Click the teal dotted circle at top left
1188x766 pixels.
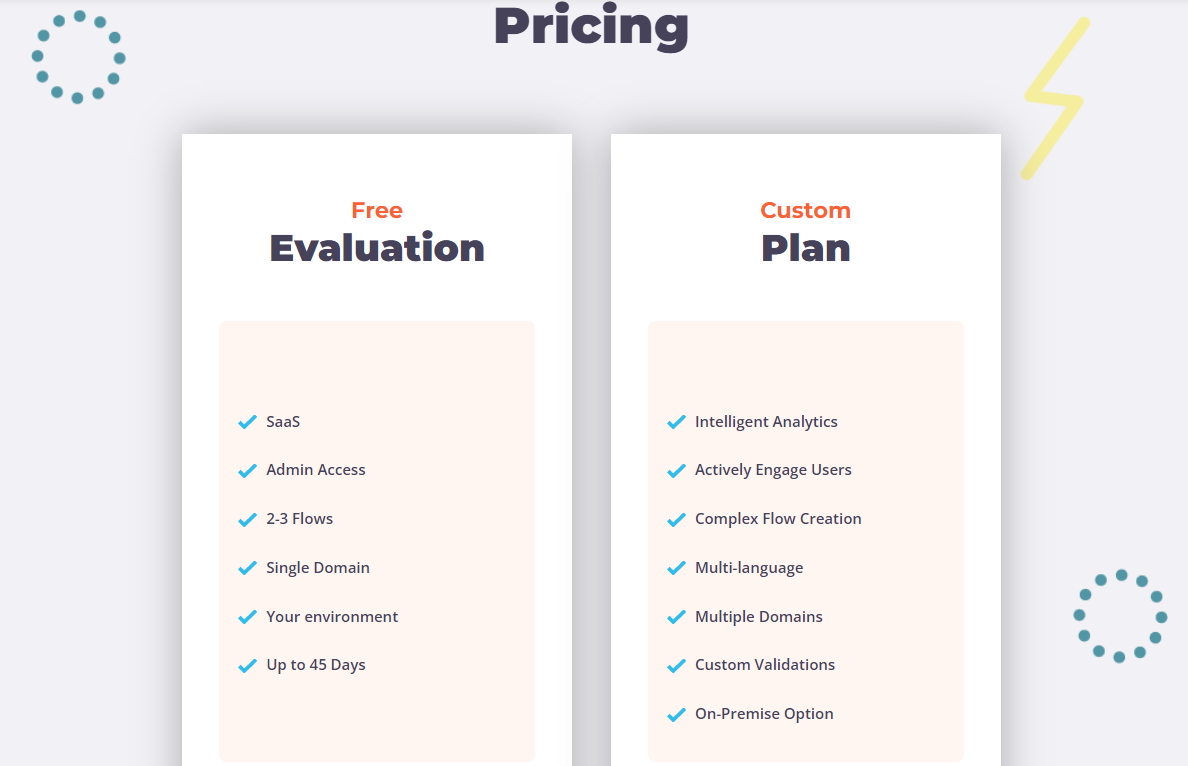click(78, 57)
